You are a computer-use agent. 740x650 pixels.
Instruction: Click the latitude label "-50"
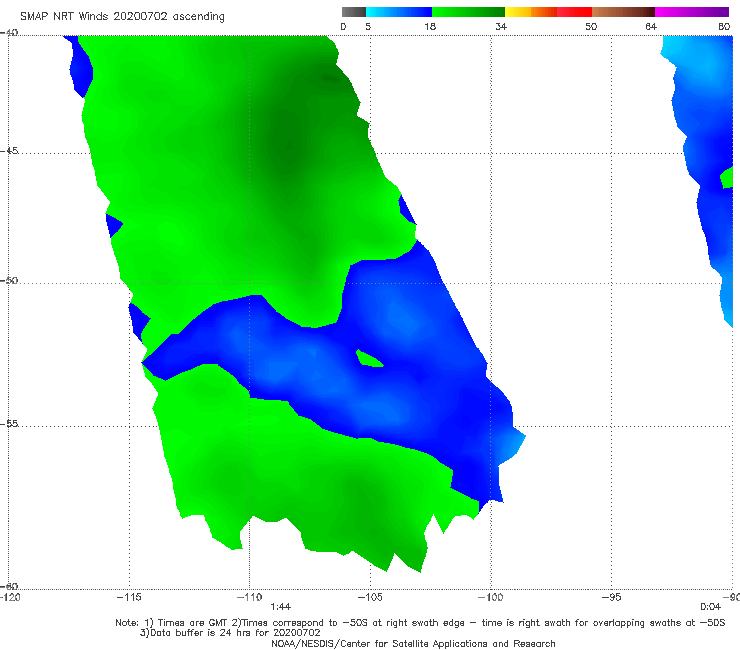9,280
